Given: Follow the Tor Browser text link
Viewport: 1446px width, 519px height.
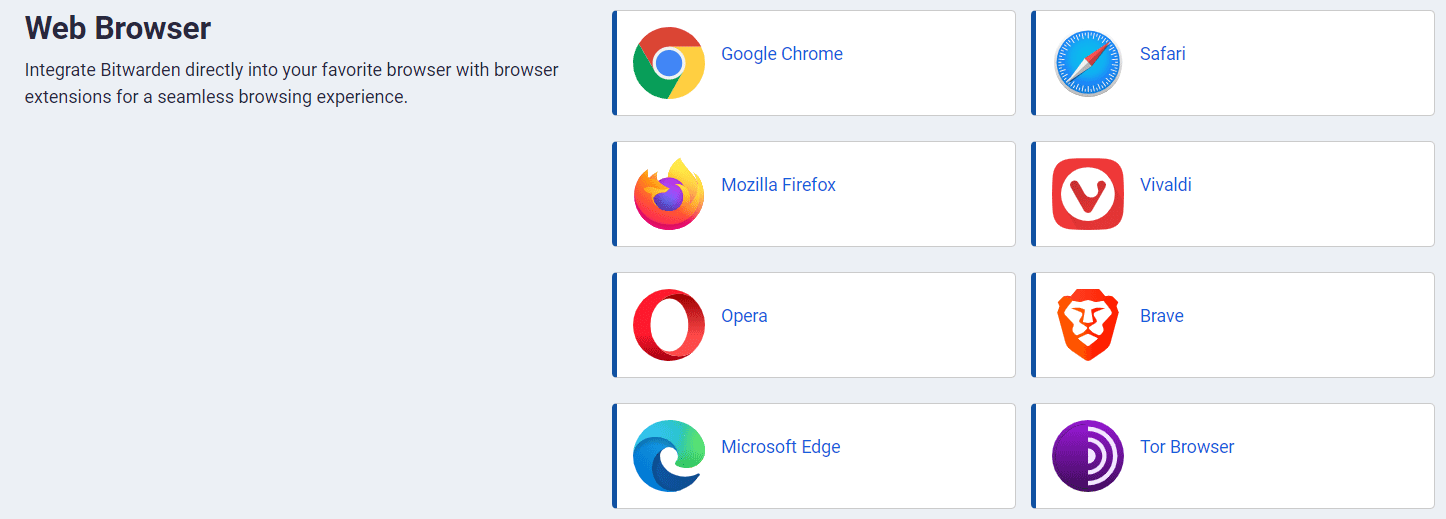Looking at the screenshot, I should [x=1187, y=447].
